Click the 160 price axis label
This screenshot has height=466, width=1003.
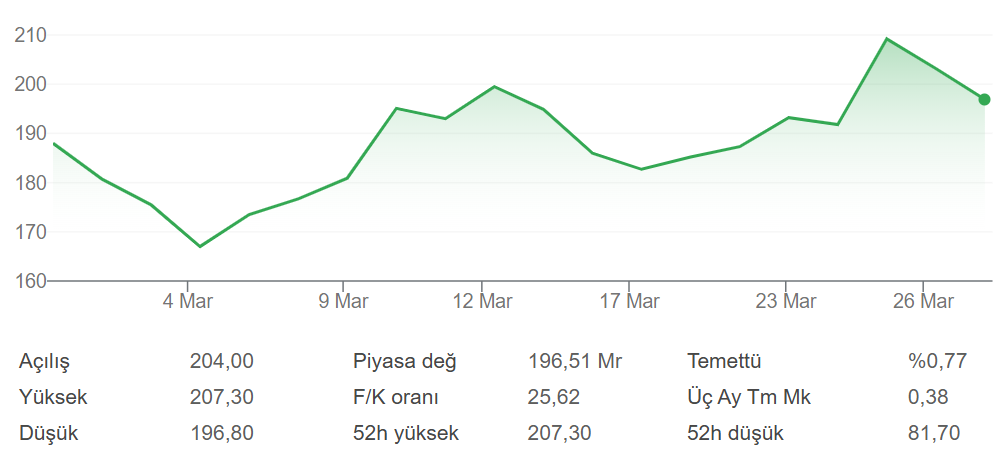coord(31,281)
